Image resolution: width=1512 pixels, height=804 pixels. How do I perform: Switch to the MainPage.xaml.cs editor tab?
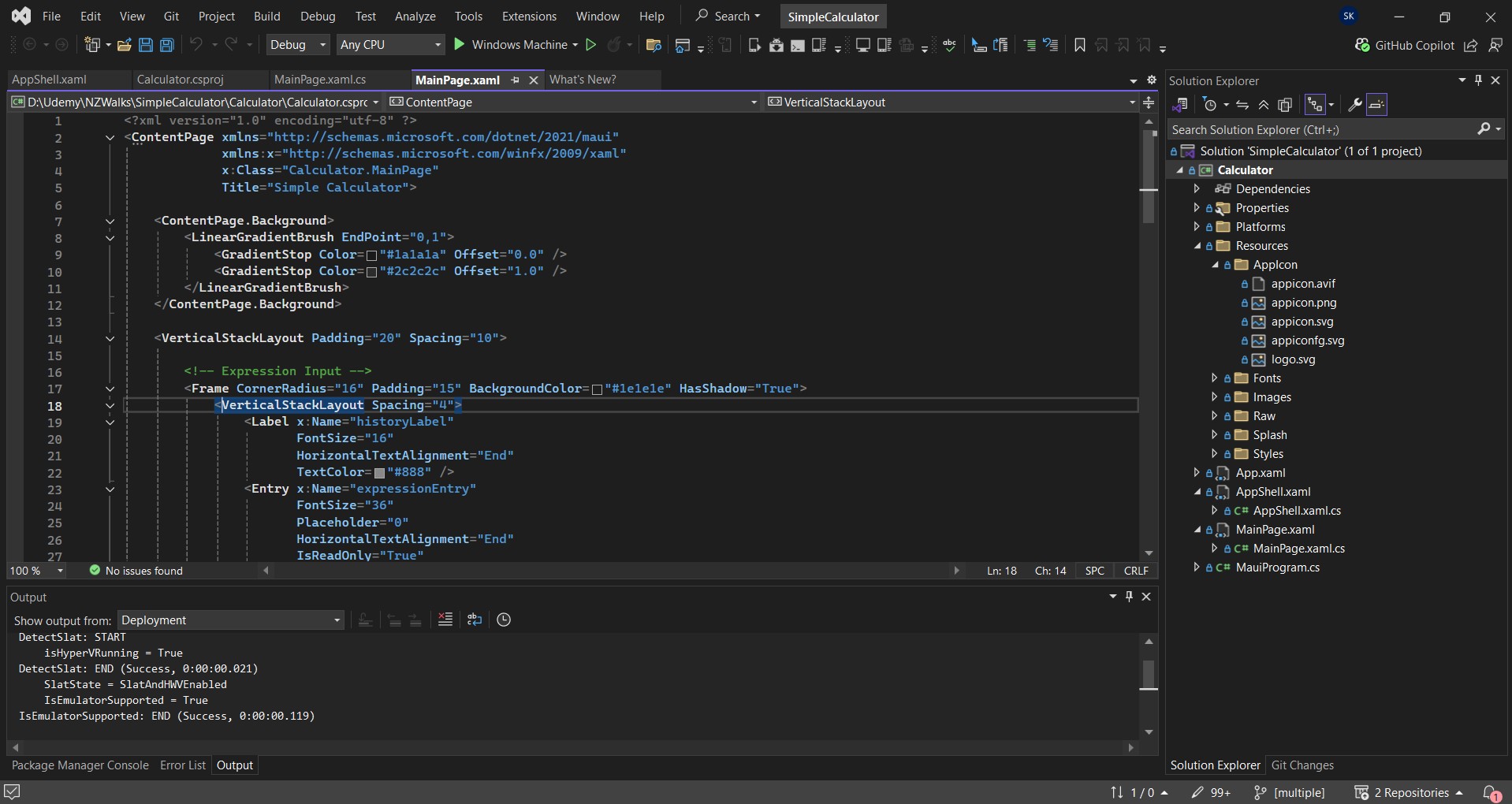(320, 80)
